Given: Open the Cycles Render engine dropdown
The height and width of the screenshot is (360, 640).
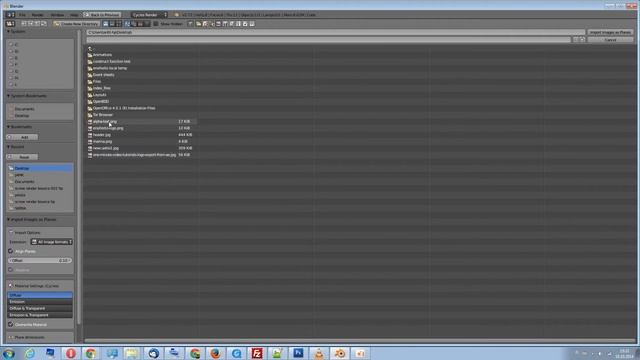Looking at the screenshot, I should pos(149,15).
